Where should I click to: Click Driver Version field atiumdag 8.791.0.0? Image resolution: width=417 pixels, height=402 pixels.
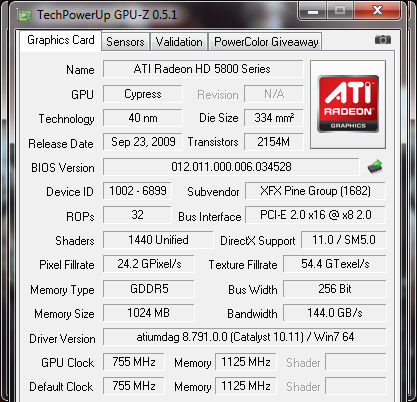pos(245,337)
